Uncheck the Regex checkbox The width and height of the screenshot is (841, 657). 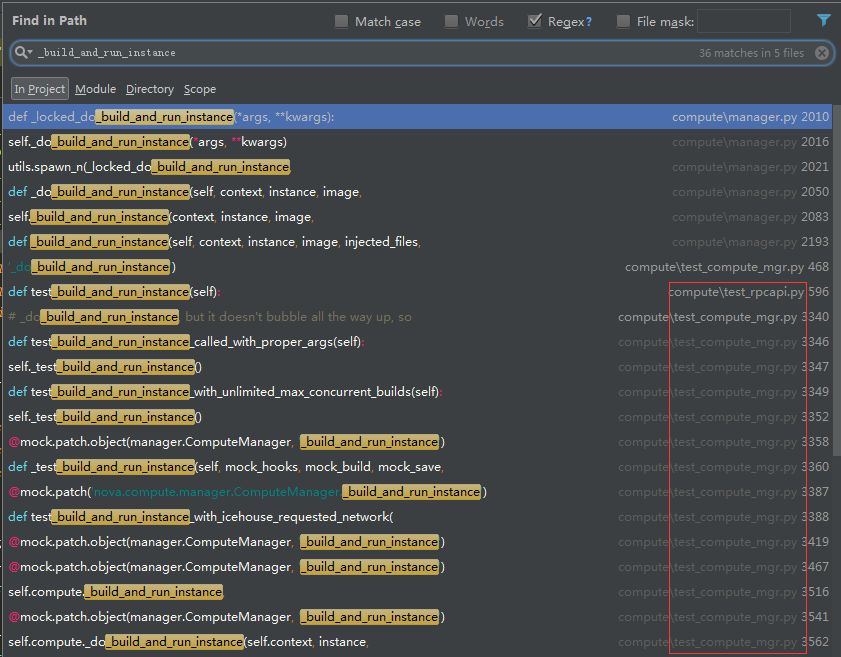[x=534, y=21]
